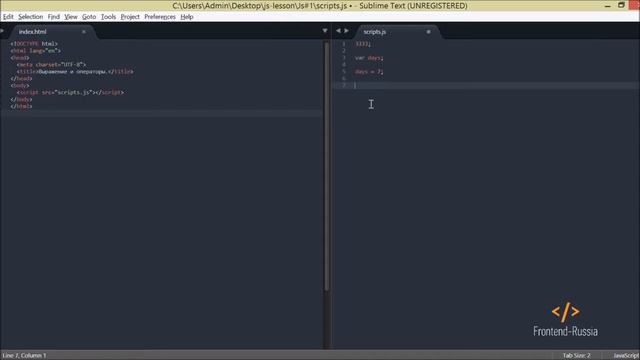The height and width of the screenshot is (360, 640).
Task: Minimize the Sublime Text window
Action: (x=607, y=6)
